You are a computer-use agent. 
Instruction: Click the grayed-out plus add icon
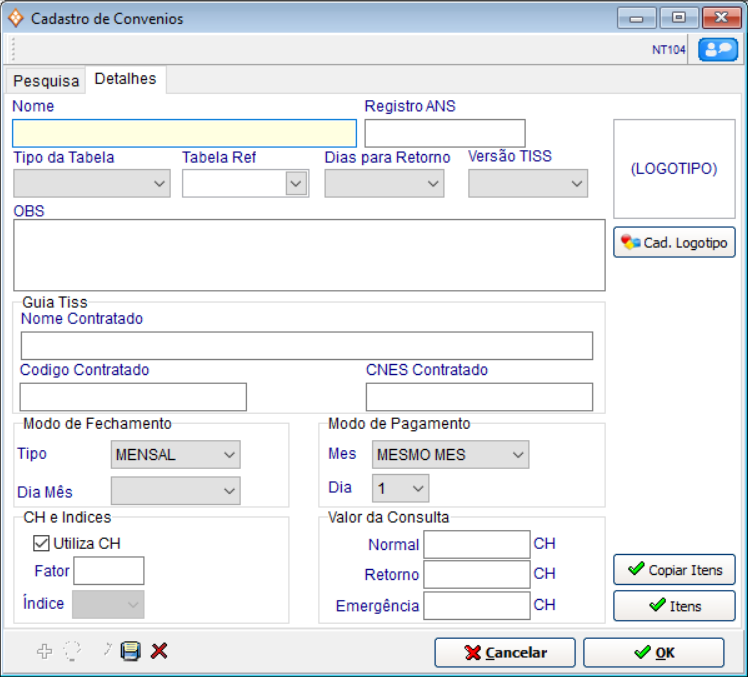tap(44, 651)
